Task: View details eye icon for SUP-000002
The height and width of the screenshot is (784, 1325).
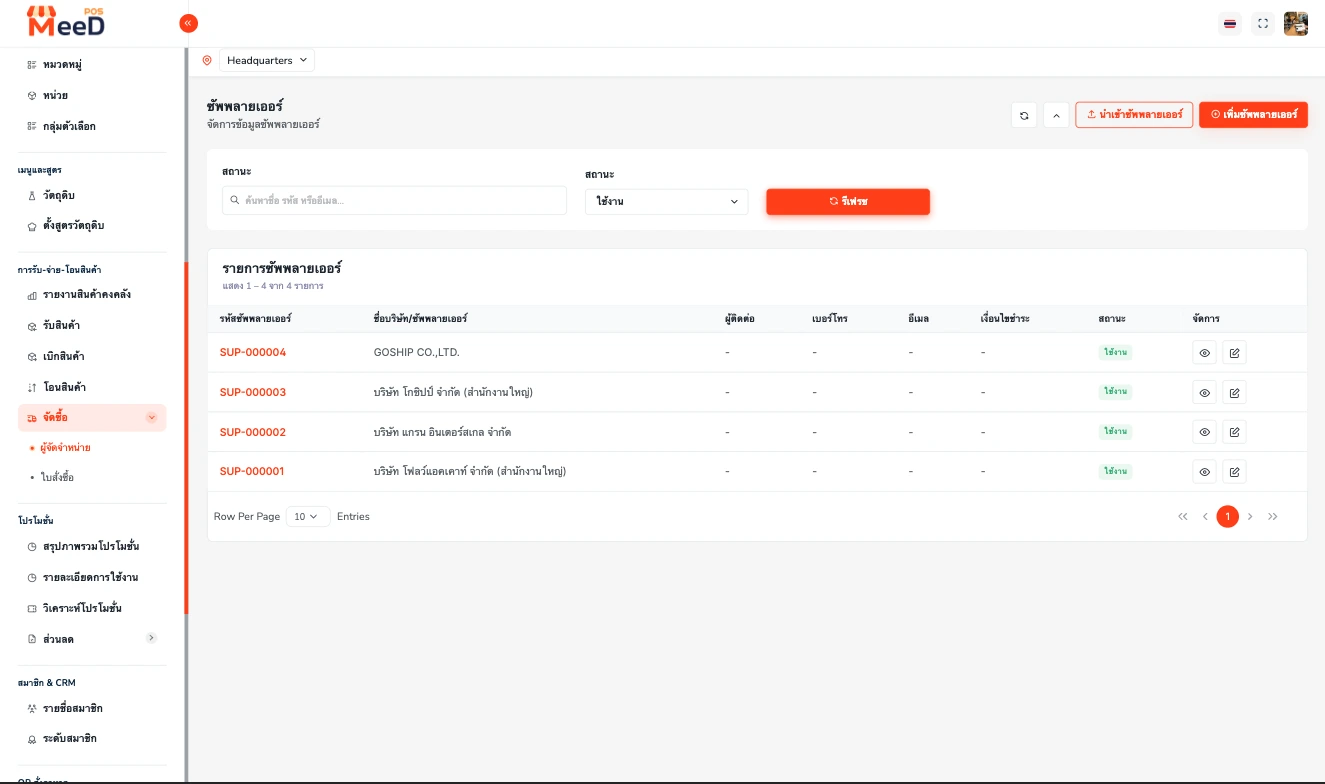Action: coord(1205,432)
